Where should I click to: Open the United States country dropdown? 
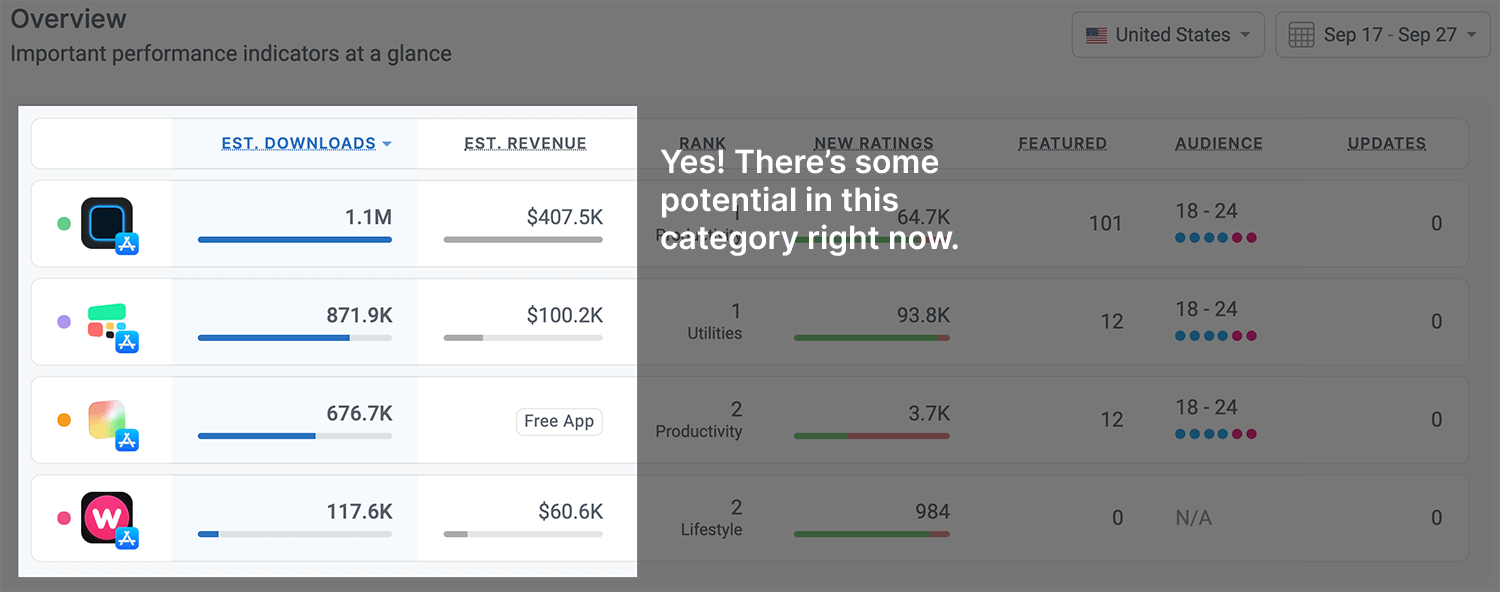pyautogui.click(x=1168, y=34)
